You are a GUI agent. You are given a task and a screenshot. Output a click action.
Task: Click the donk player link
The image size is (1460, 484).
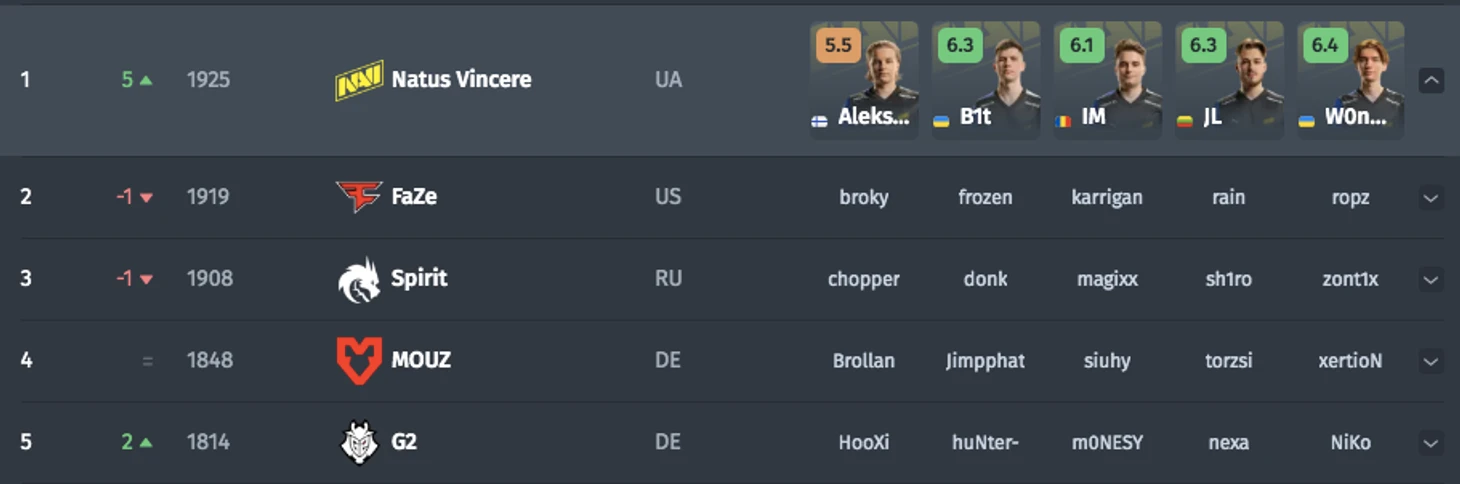985,279
